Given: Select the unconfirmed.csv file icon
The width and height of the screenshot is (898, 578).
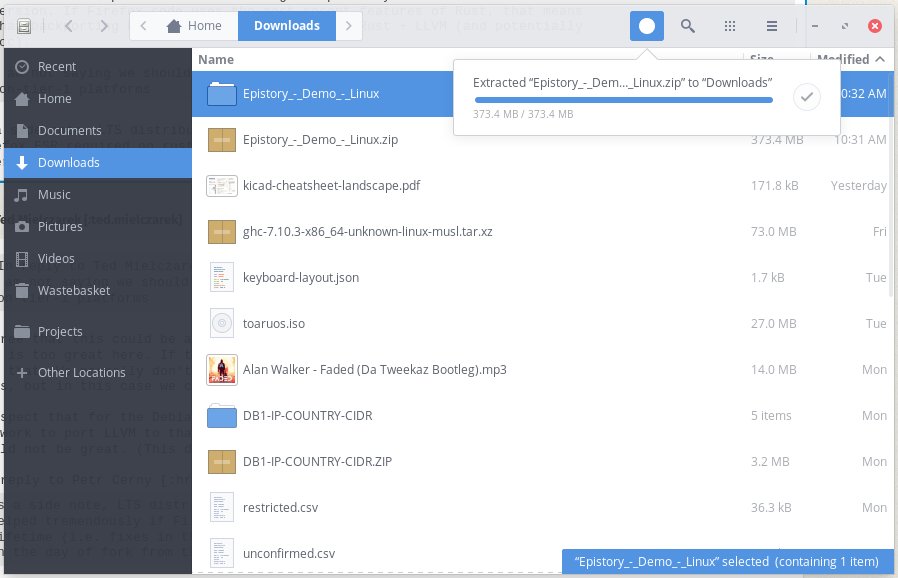Looking at the screenshot, I should (222, 553).
